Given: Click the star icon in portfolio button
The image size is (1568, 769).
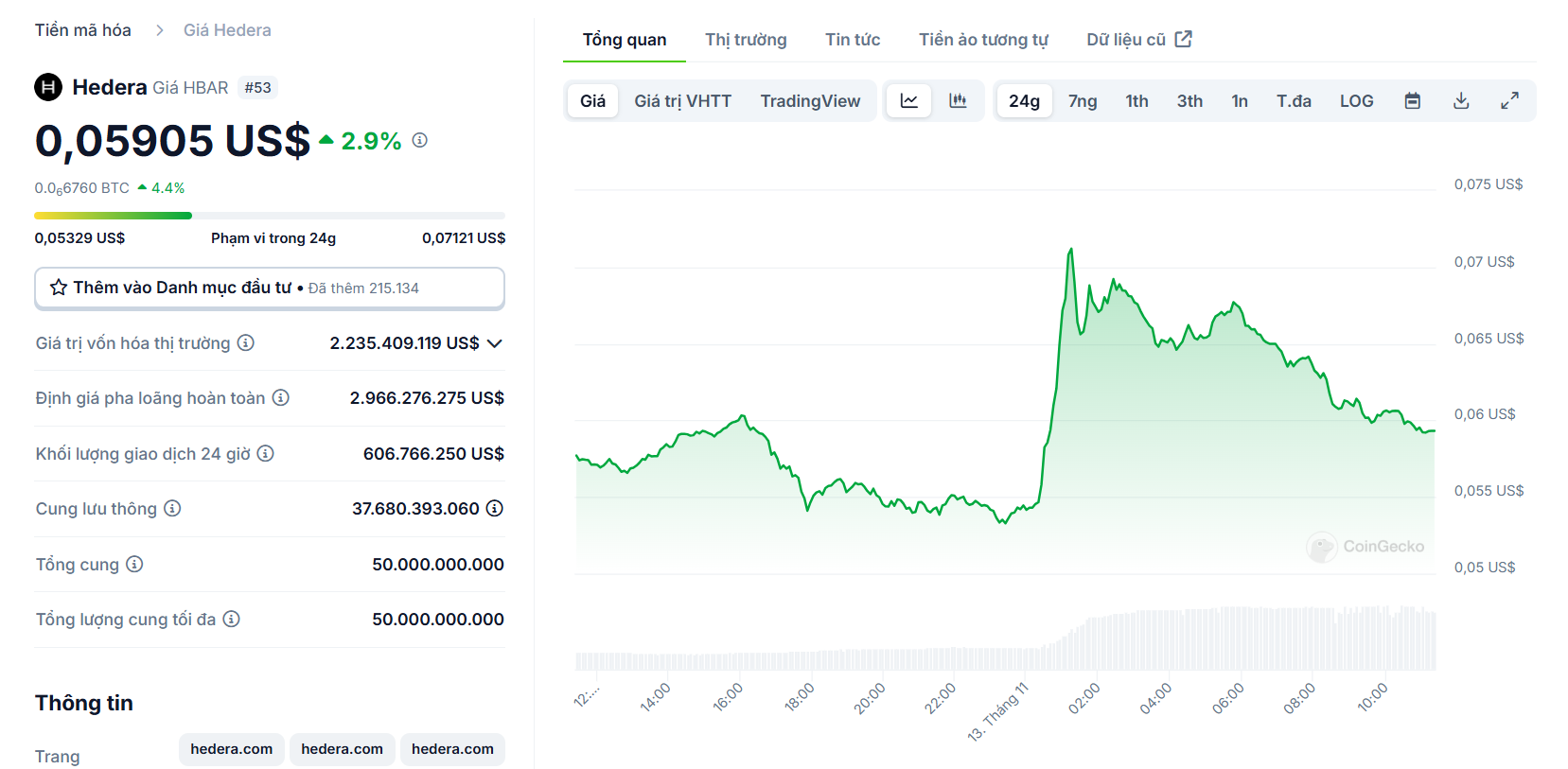Looking at the screenshot, I should (59, 288).
